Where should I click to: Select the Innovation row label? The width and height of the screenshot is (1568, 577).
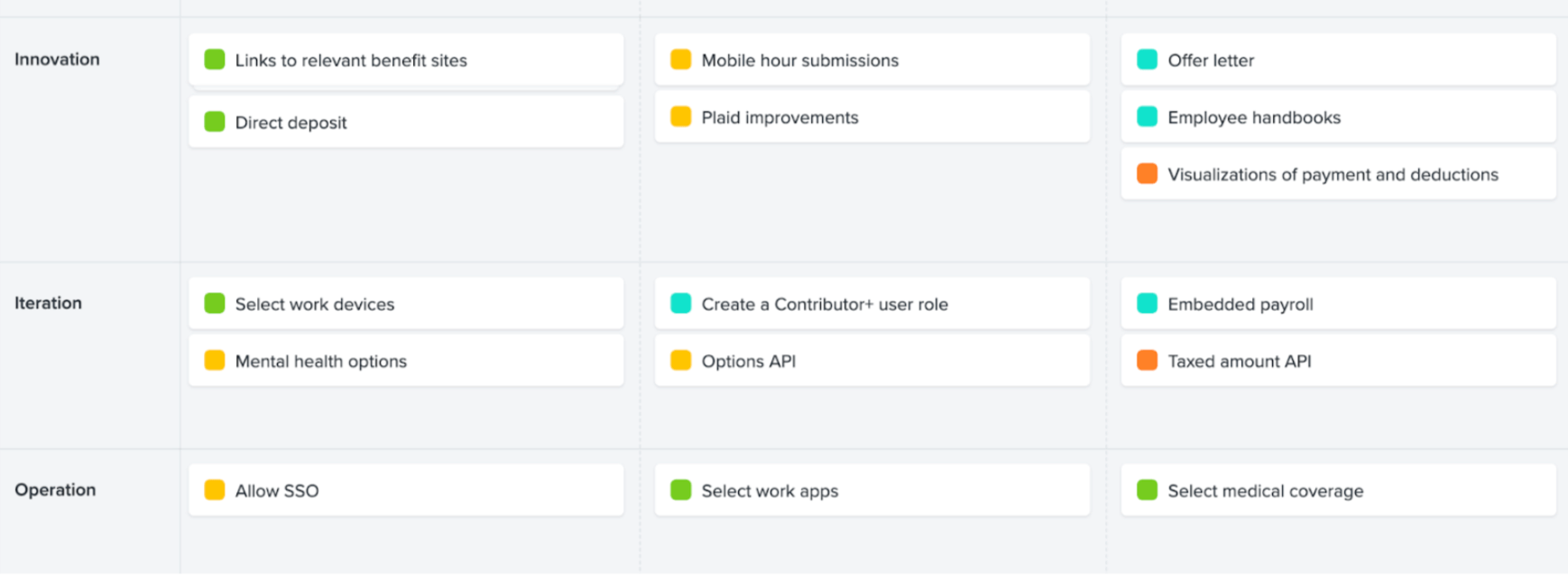(57, 60)
